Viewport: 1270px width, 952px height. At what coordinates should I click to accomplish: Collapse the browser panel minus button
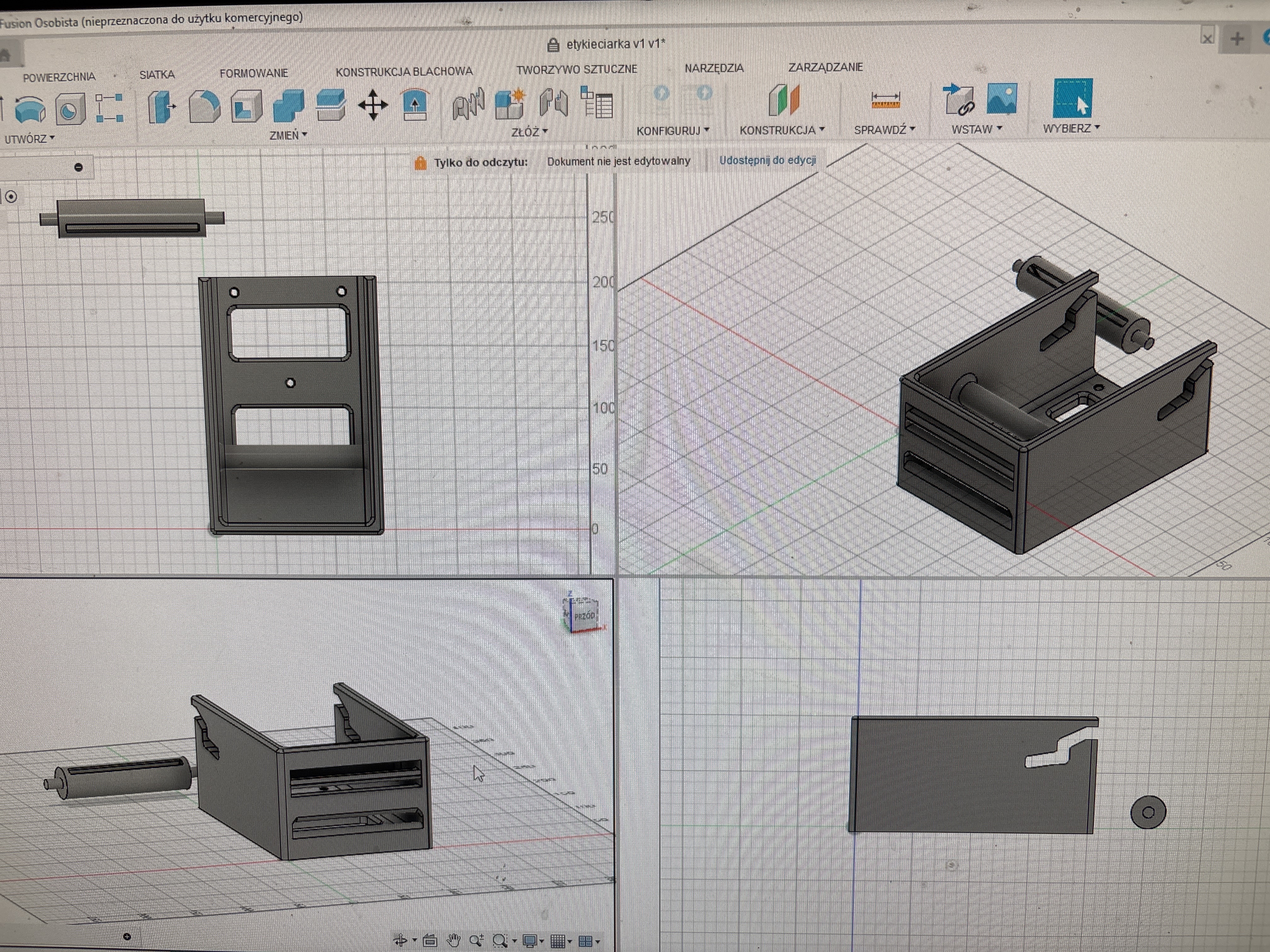tap(79, 167)
